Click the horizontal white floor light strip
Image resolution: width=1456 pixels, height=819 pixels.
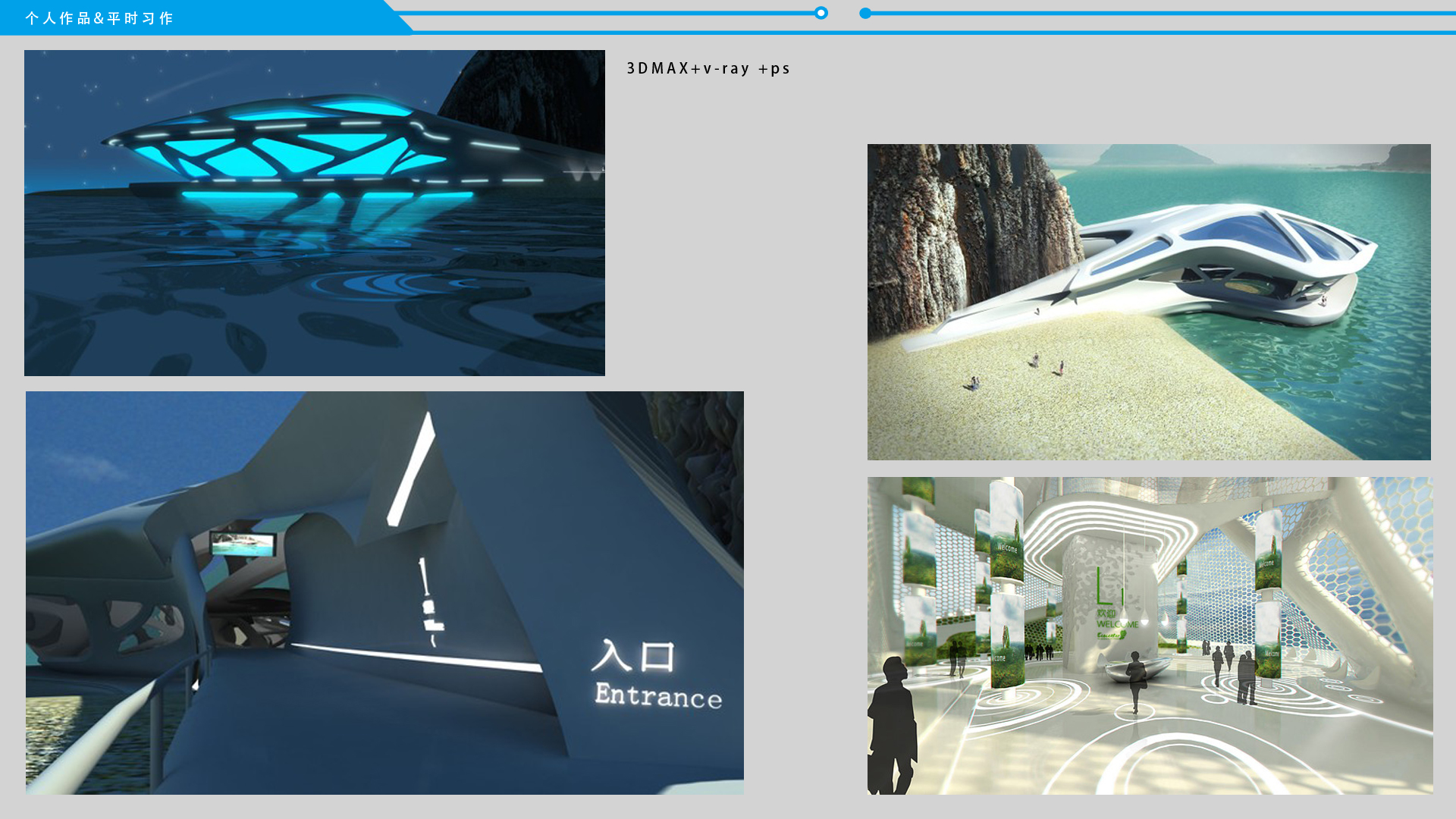click(x=416, y=657)
